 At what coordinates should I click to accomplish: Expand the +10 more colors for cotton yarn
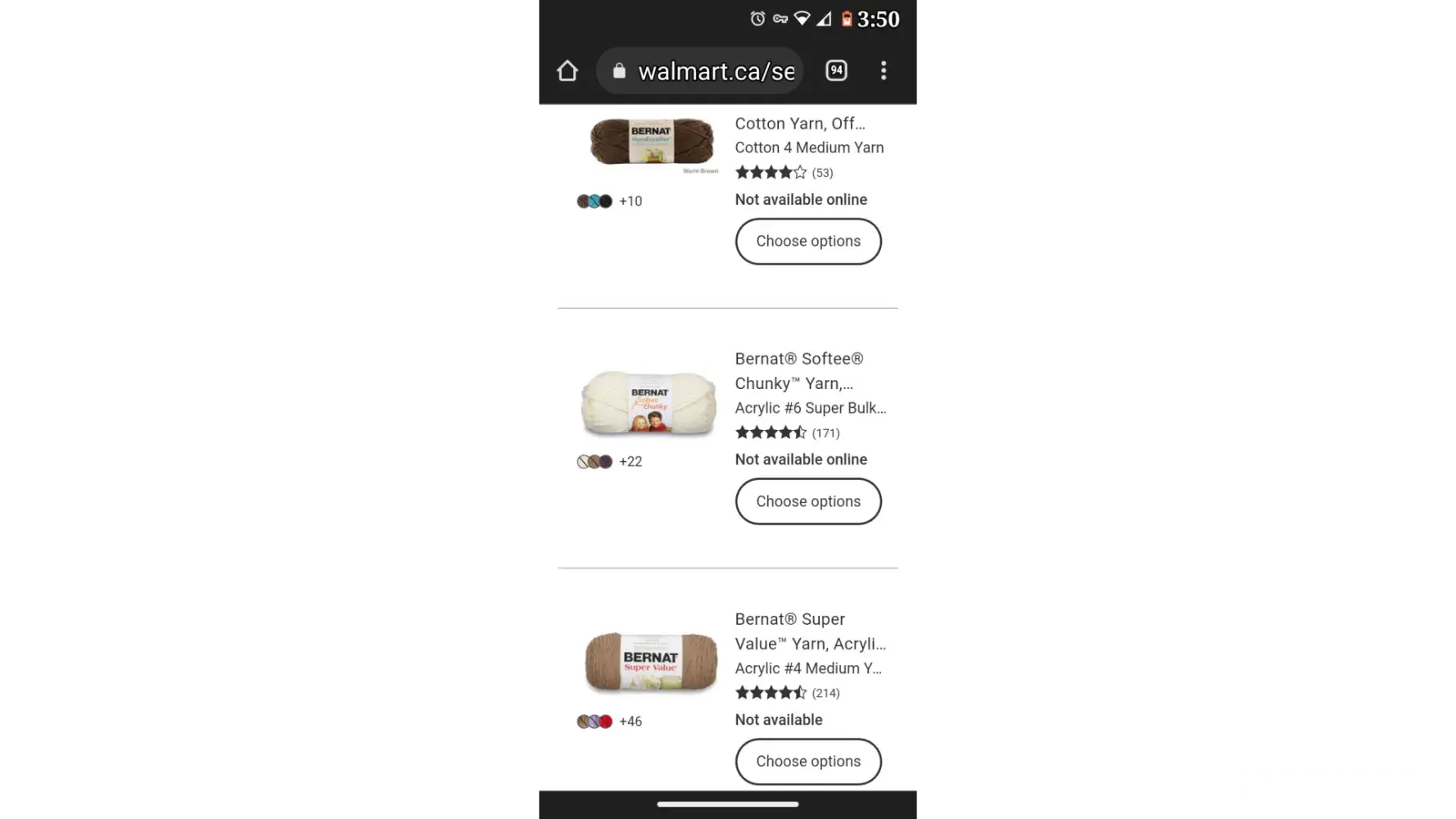click(x=631, y=201)
